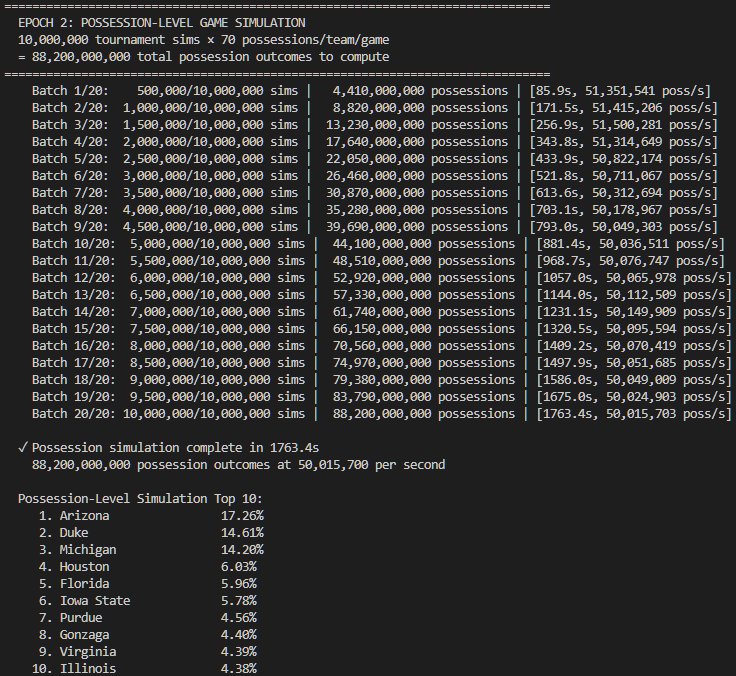The image size is (736, 676).
Task: Click the '8. Gonzaga' ranking row
Action: [148, 635]
